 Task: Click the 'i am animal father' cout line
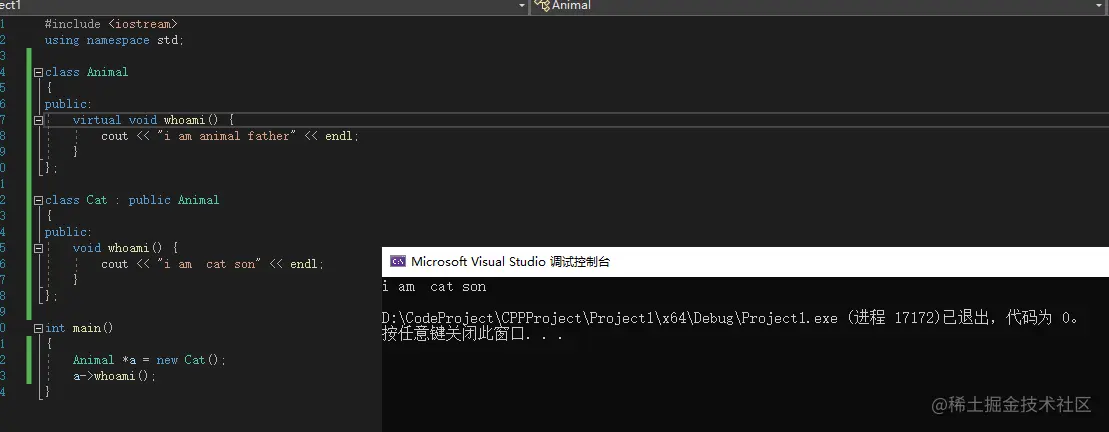[x=230, y=136]
